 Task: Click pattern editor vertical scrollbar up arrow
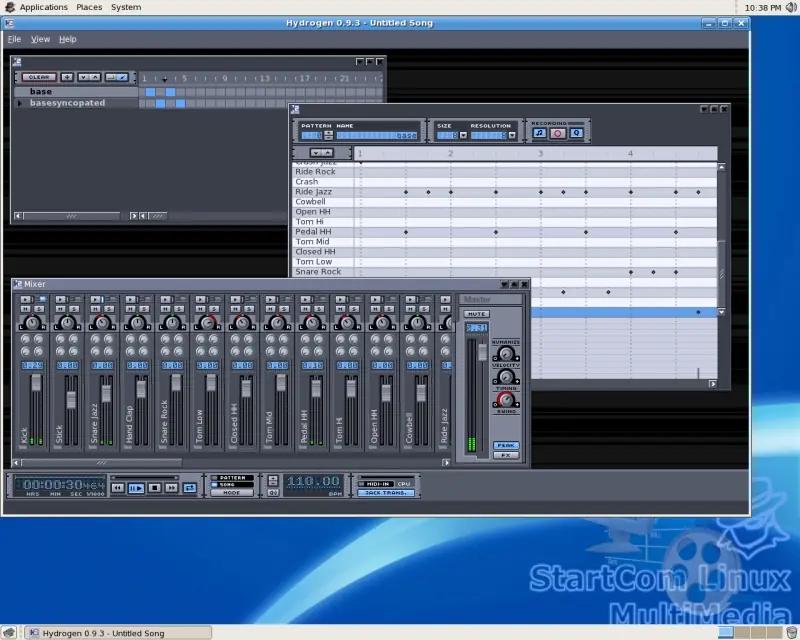tap(721, 167)
